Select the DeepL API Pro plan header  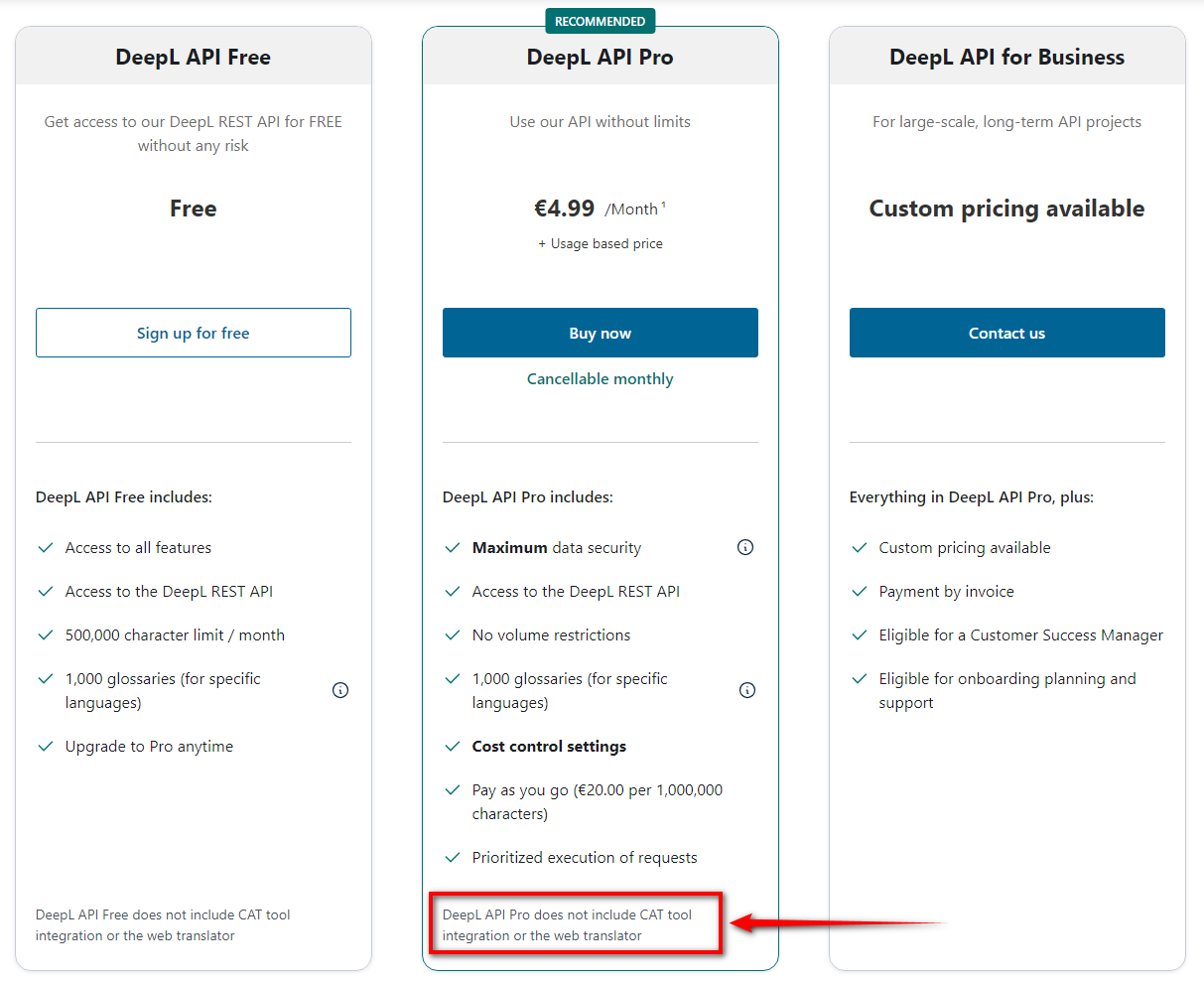600,58
